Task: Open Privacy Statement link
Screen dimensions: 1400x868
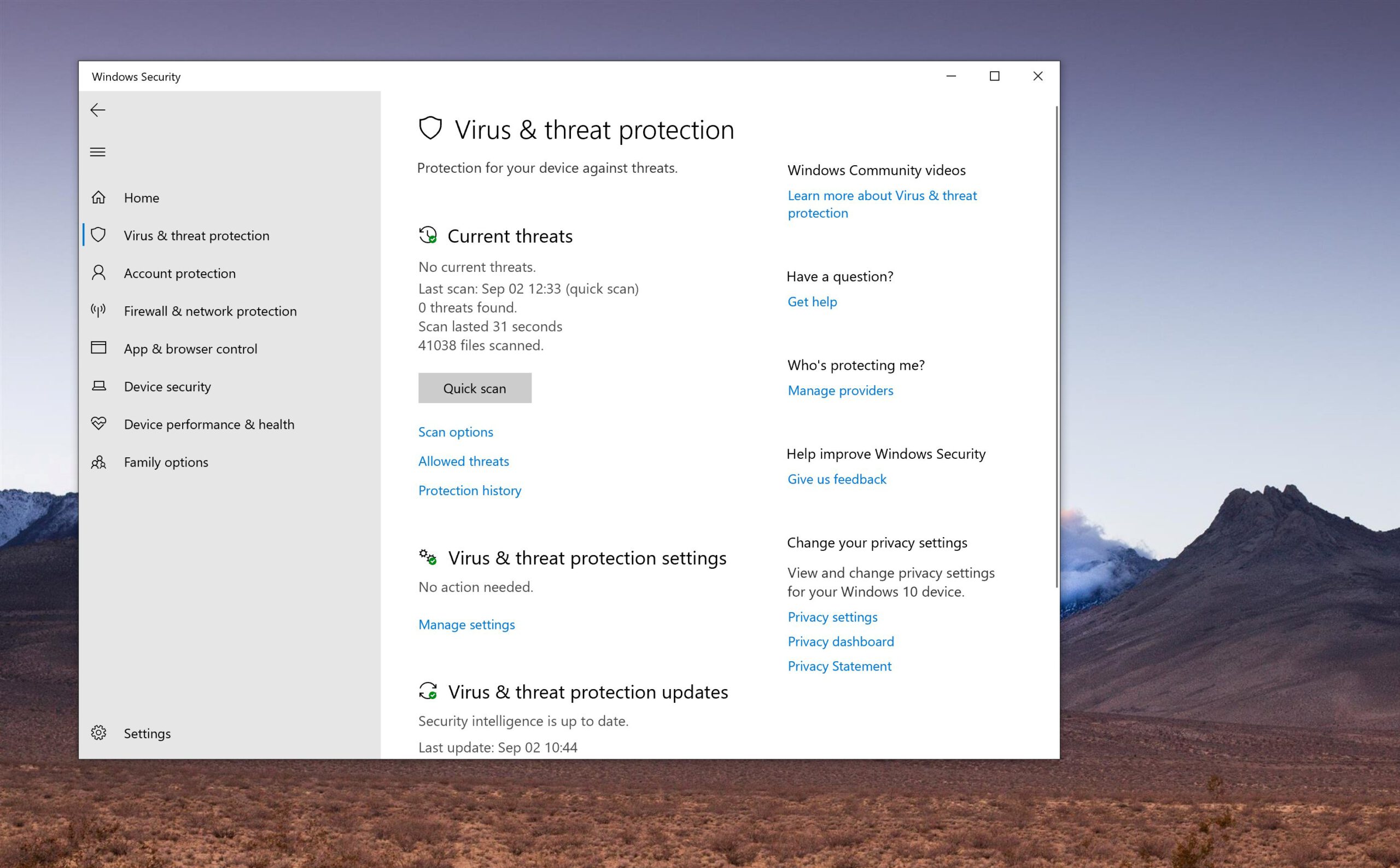Action: coord(839,667)
